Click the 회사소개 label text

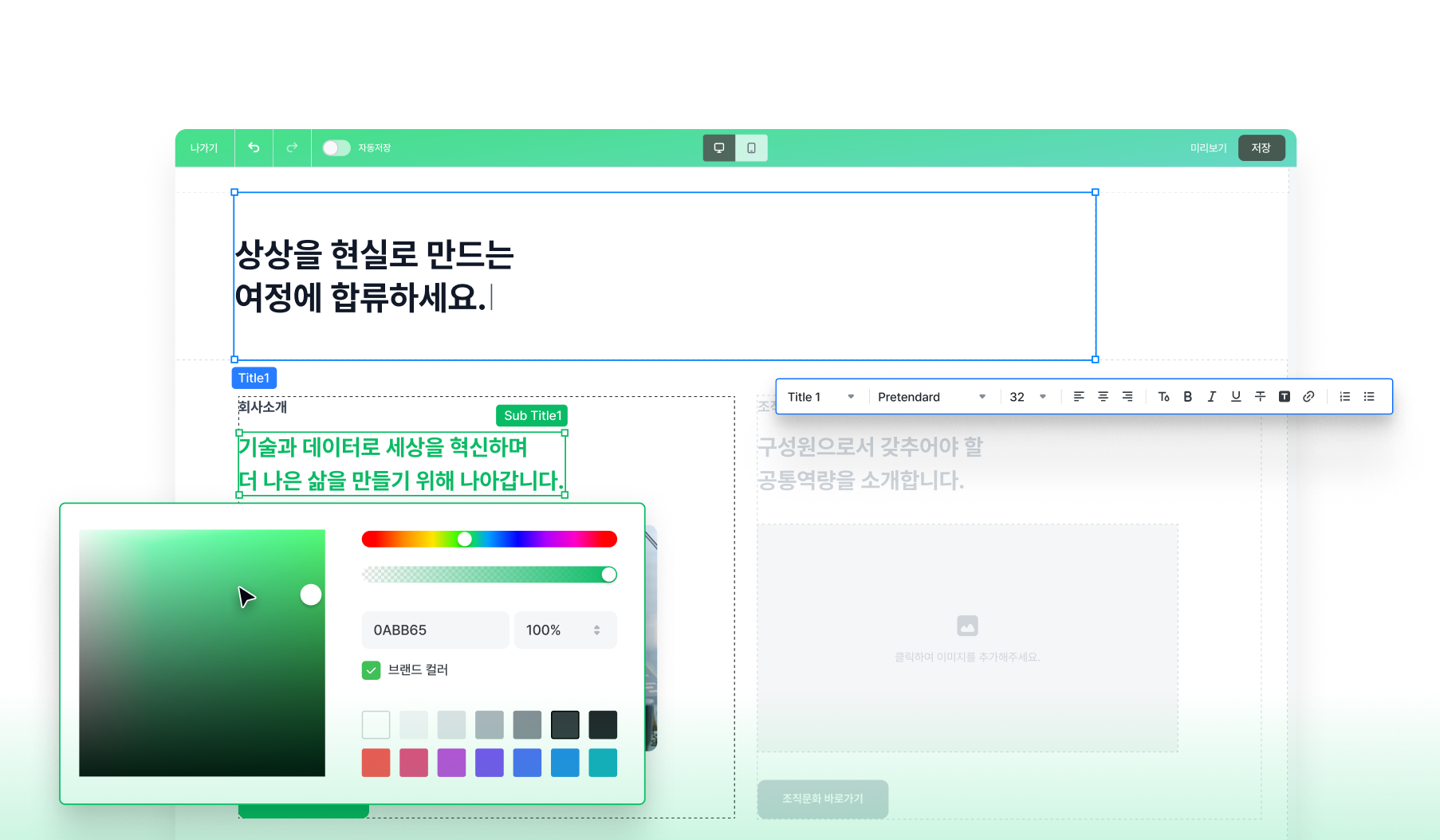click(262, 406)
